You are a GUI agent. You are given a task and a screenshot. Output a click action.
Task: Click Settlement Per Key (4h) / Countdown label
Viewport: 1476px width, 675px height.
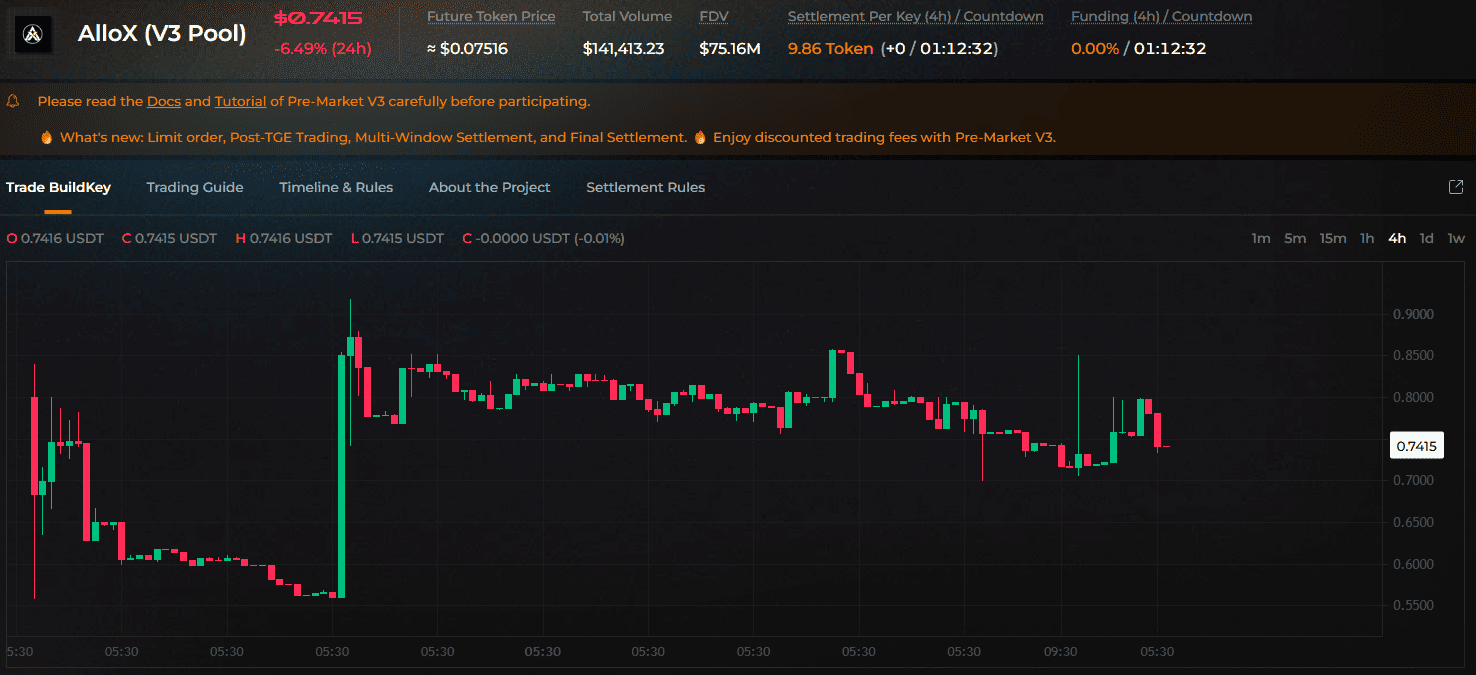[916, 16]
